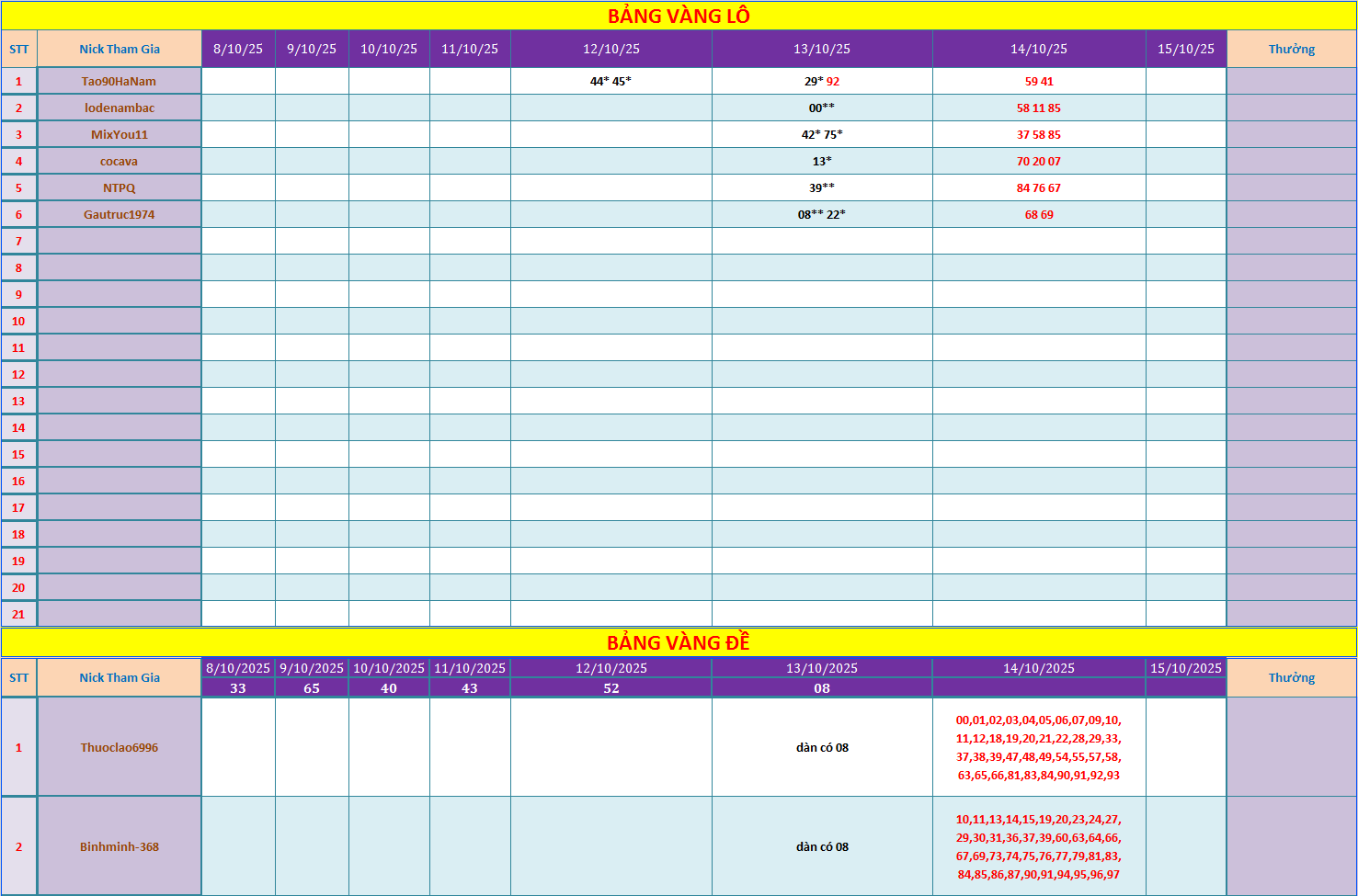Click the MixYou11 participant name
The image size is (1358, 896).
click(120, 134)
